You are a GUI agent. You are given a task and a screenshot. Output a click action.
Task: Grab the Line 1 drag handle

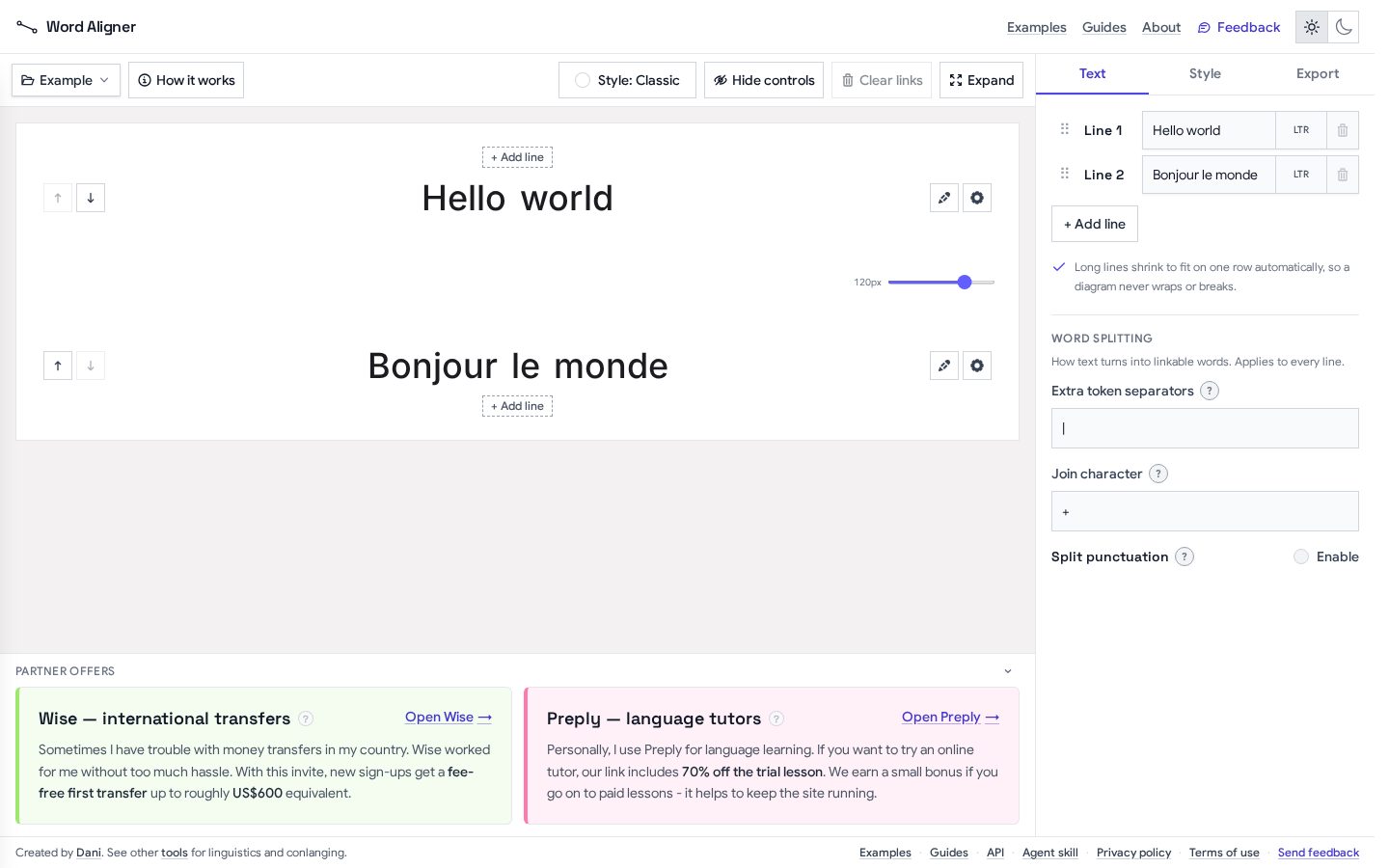(x=1065, y=129)
